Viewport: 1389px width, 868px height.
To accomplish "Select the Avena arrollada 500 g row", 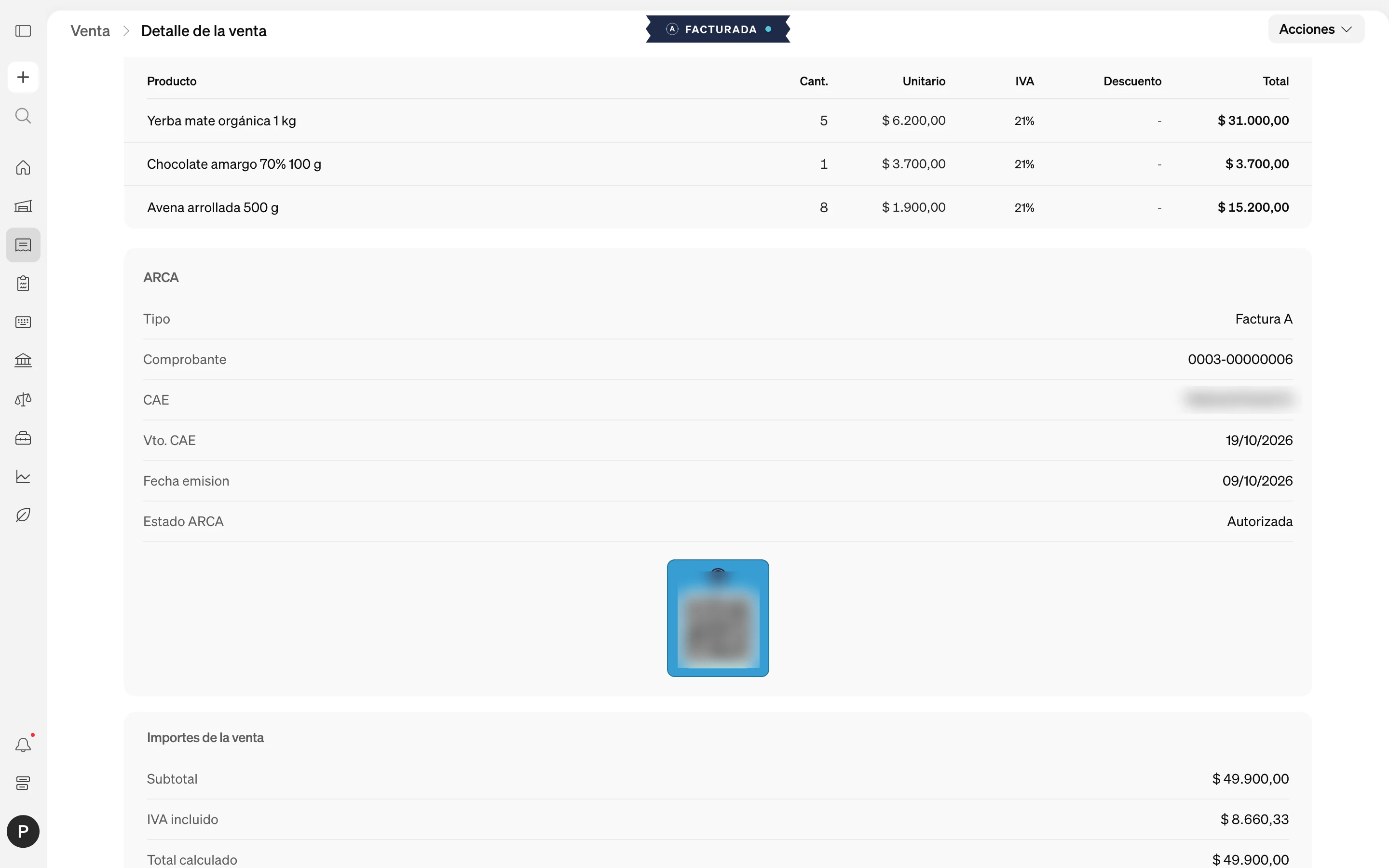I will pyautogui.click(x=718, y=207).
